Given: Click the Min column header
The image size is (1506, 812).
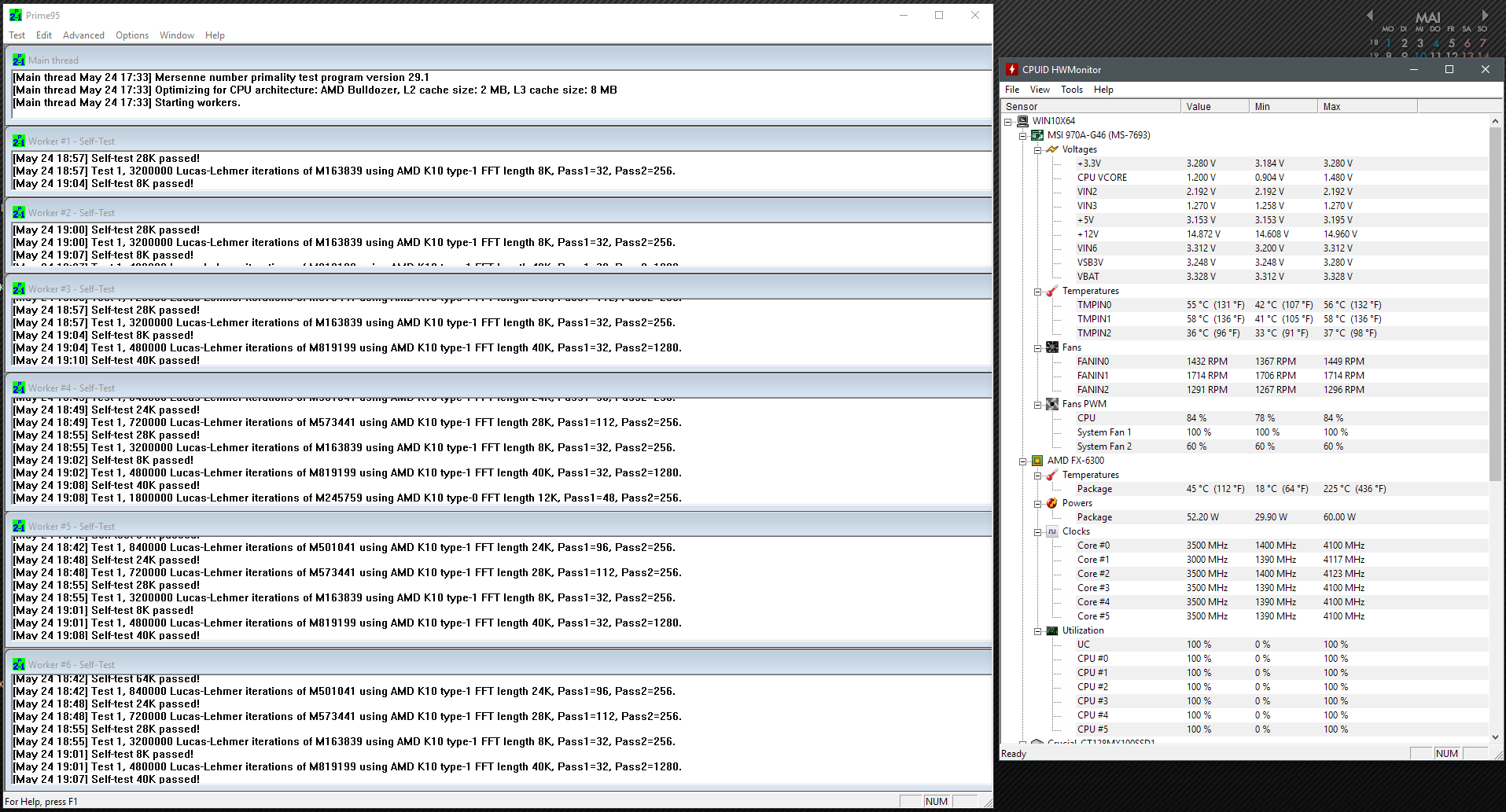Looking at the screenshot, I should 1283,106.
